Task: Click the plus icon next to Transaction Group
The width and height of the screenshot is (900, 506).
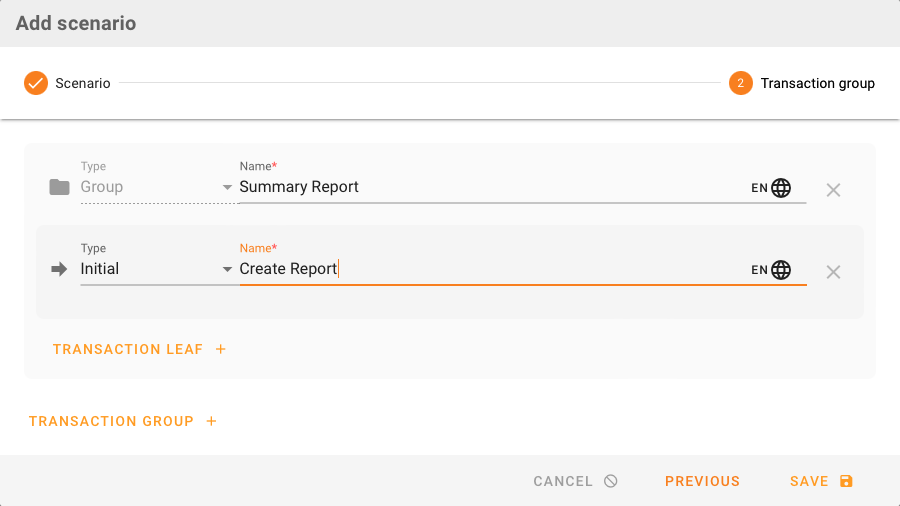Action: [x=211, y=421]
